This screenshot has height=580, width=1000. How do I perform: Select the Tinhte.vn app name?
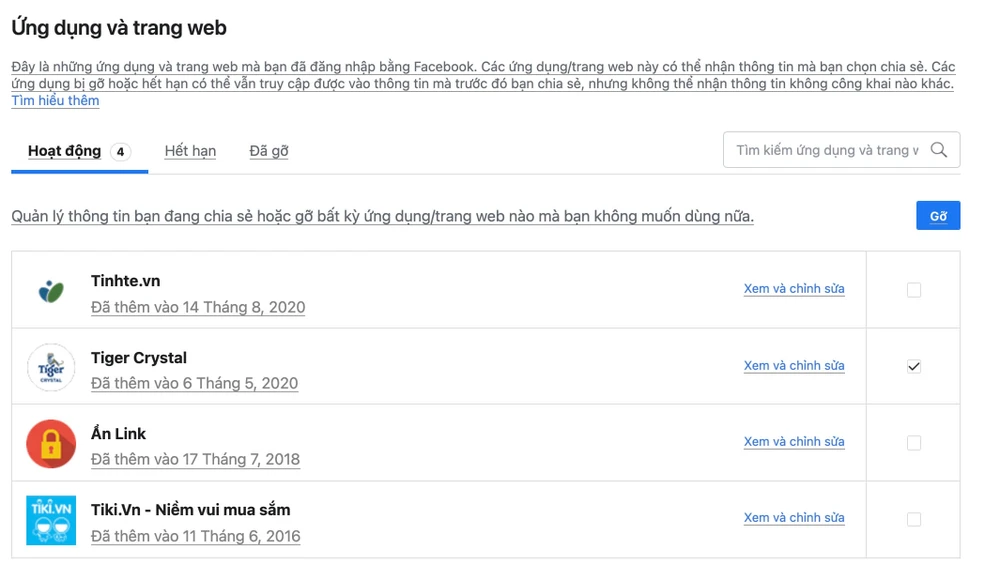pos(125,281)
